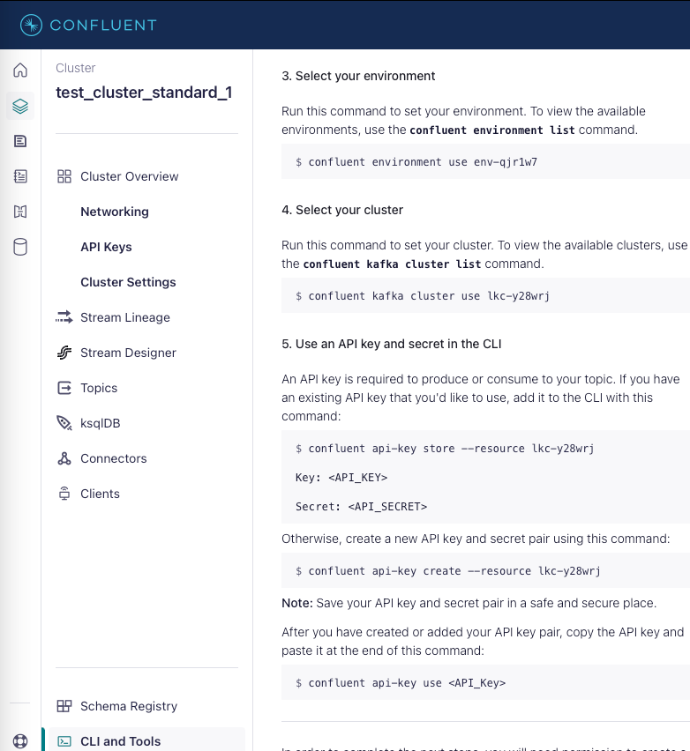Screen dimensions: 690x751
Task: Open Cluster Overview menu item
Action: [129, 176]
